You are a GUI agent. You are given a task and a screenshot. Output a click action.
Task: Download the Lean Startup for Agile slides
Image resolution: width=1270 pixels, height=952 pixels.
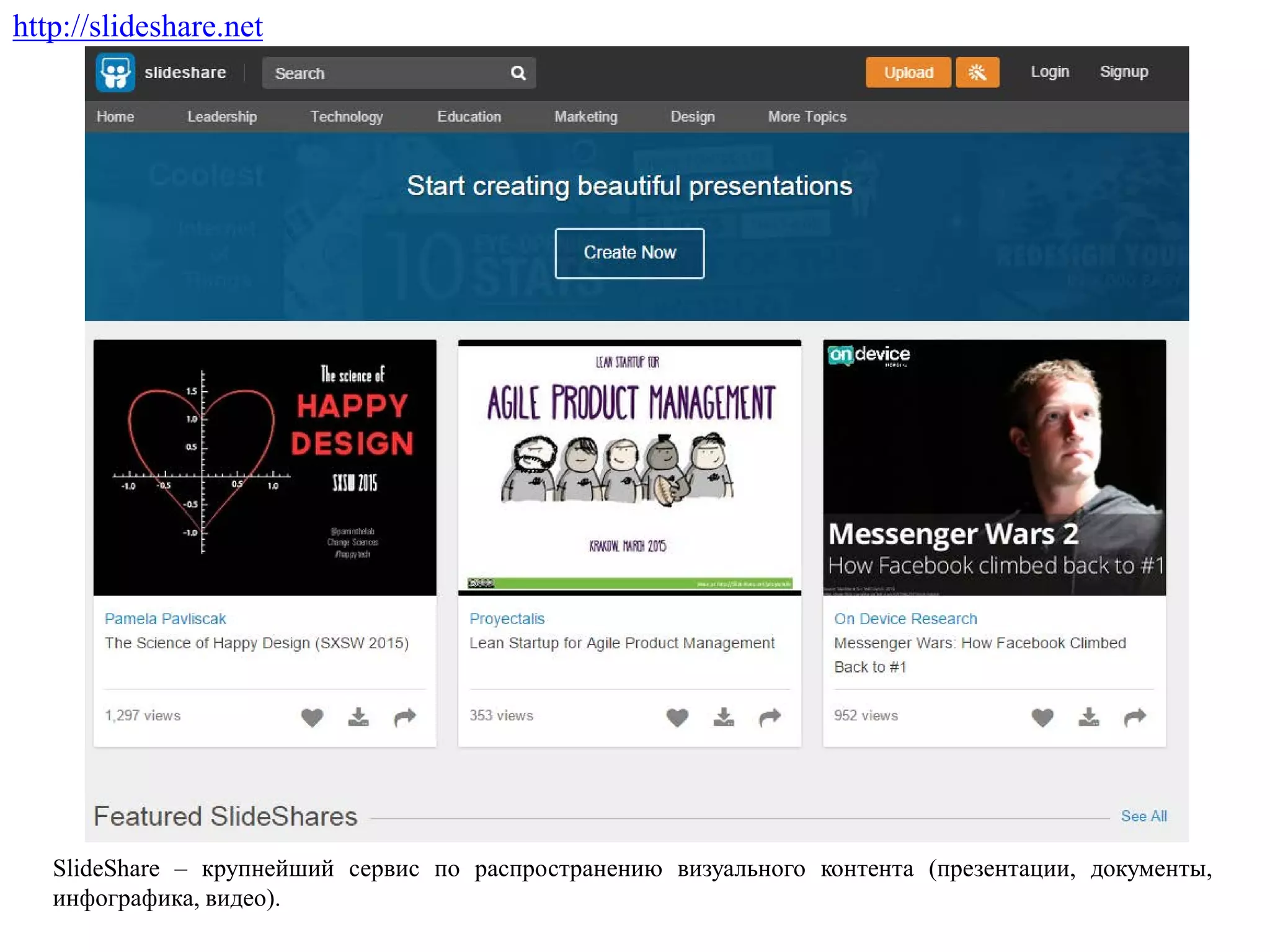724,716
